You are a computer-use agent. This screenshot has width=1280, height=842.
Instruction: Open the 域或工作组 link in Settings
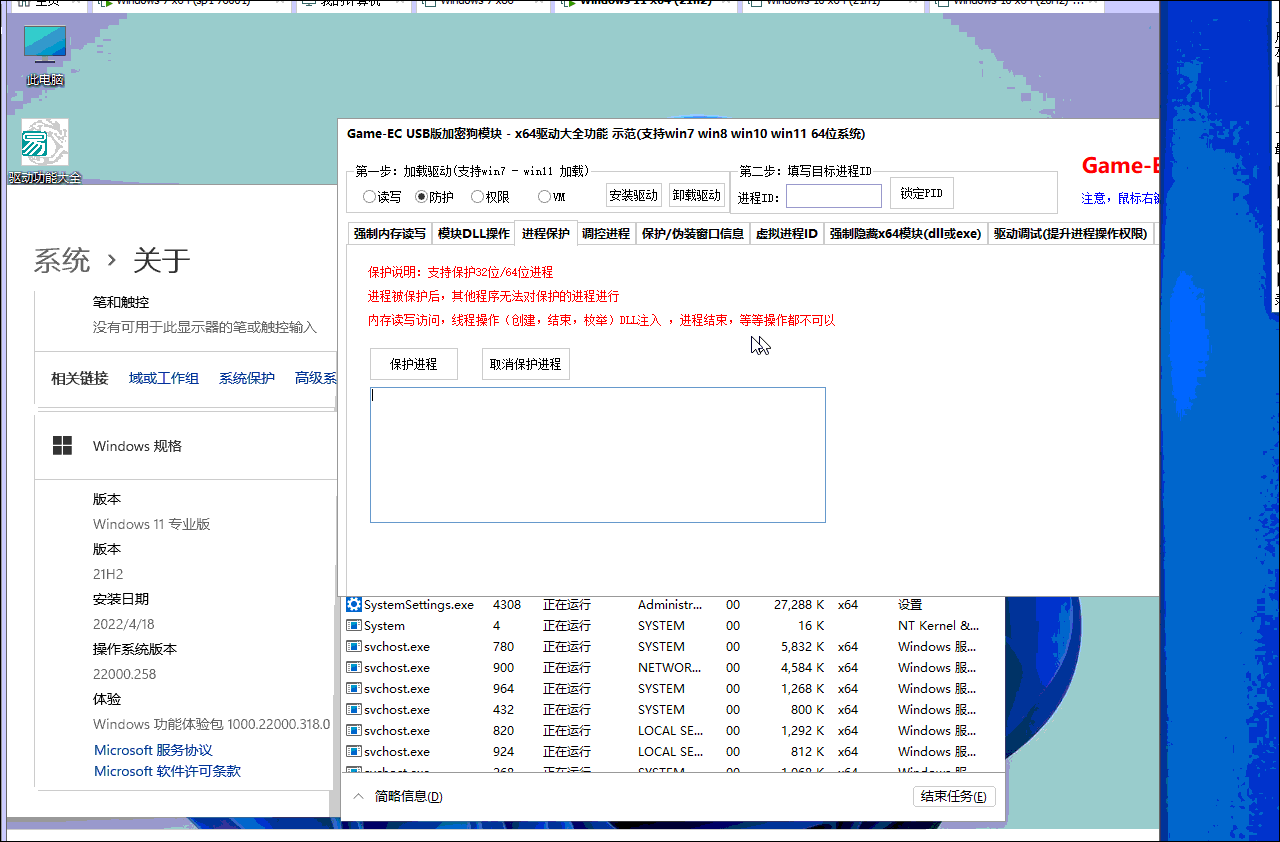tap(164, 378)
